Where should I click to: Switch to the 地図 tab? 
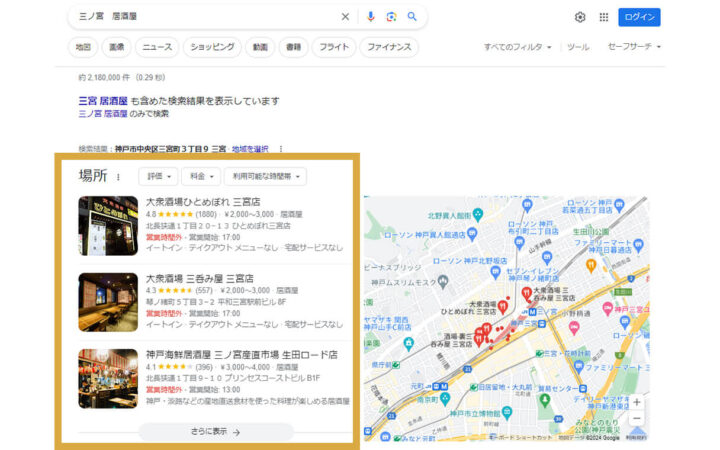tap(83, 47)
